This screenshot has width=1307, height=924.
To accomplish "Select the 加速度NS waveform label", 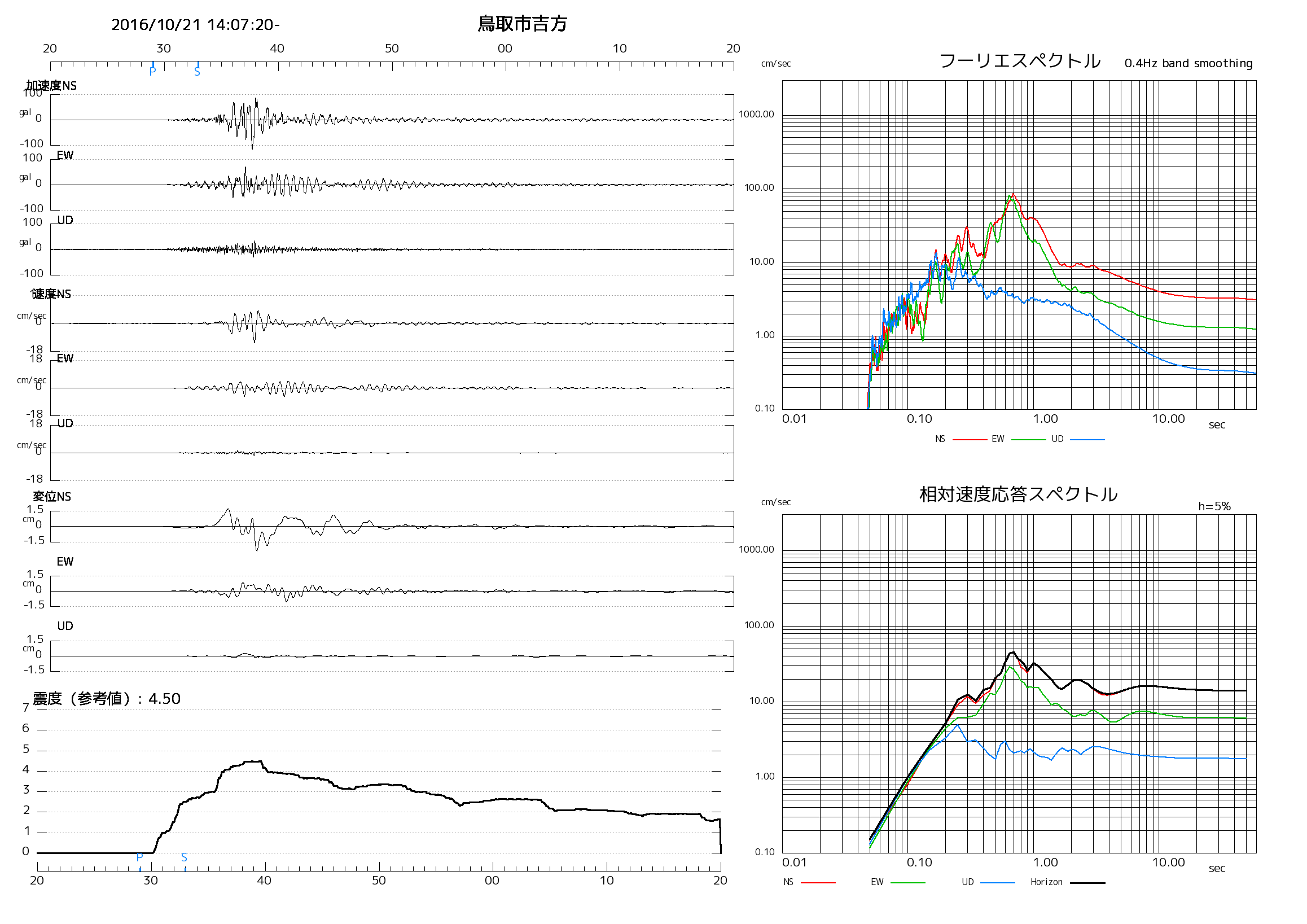I will [51, 86].
